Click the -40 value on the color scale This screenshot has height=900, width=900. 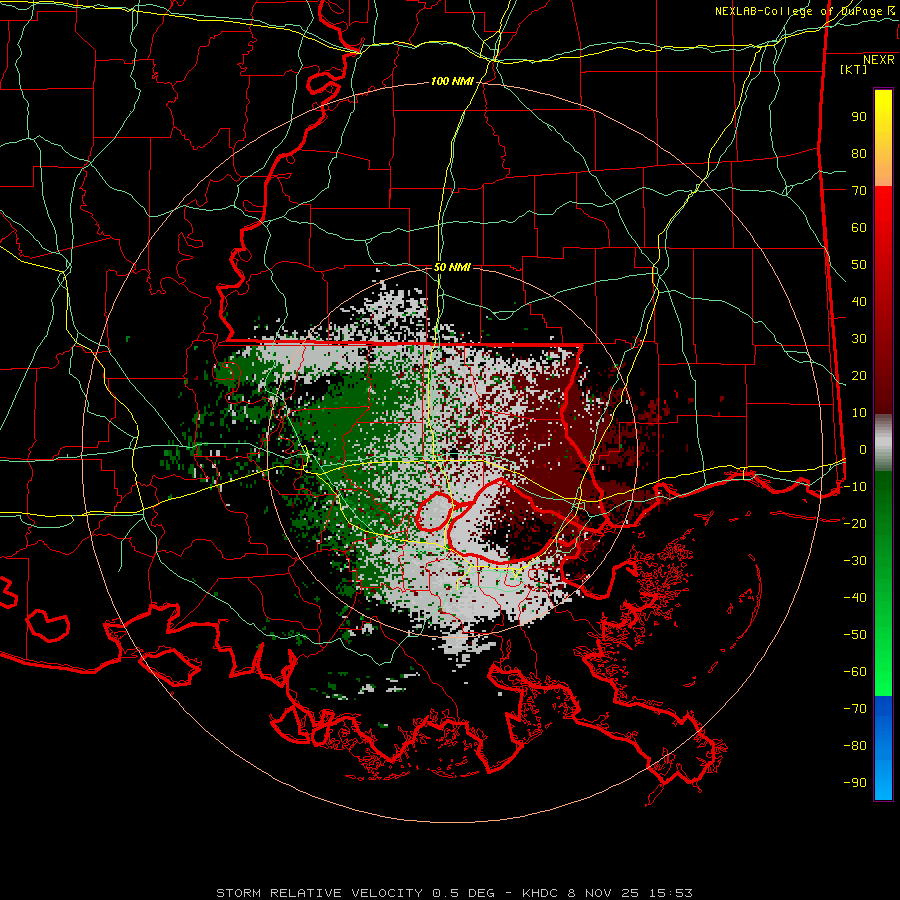(855, 598)
